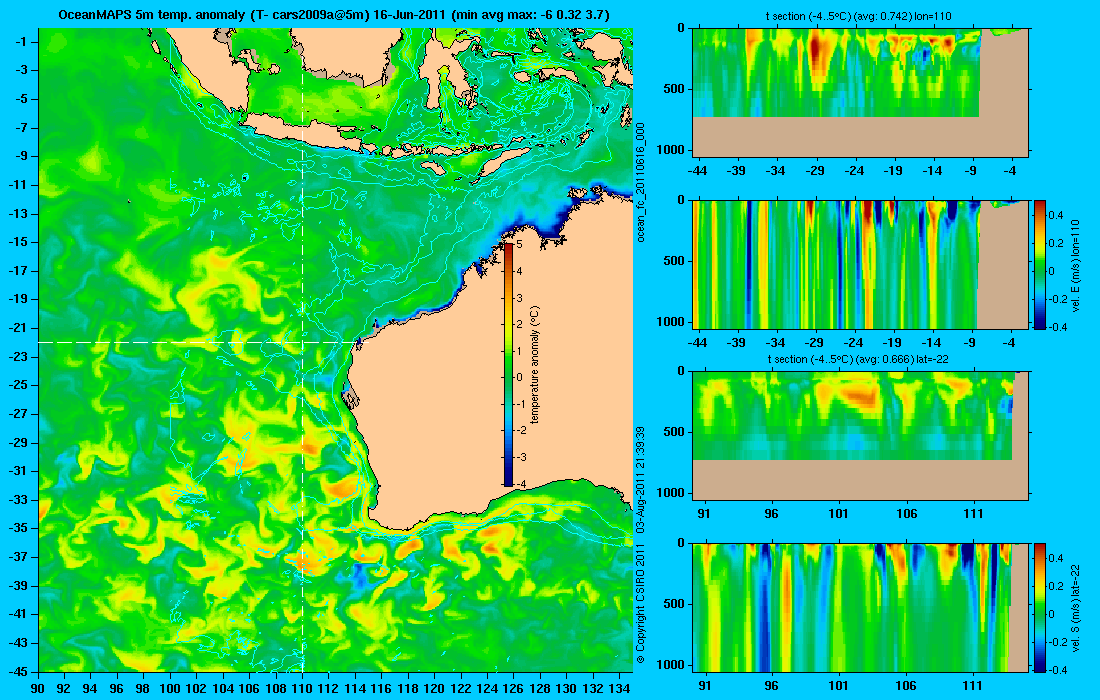Click the '-21' tick on the map's latitude axis
Screen dimensions: 1100x700
pos(19,328)
